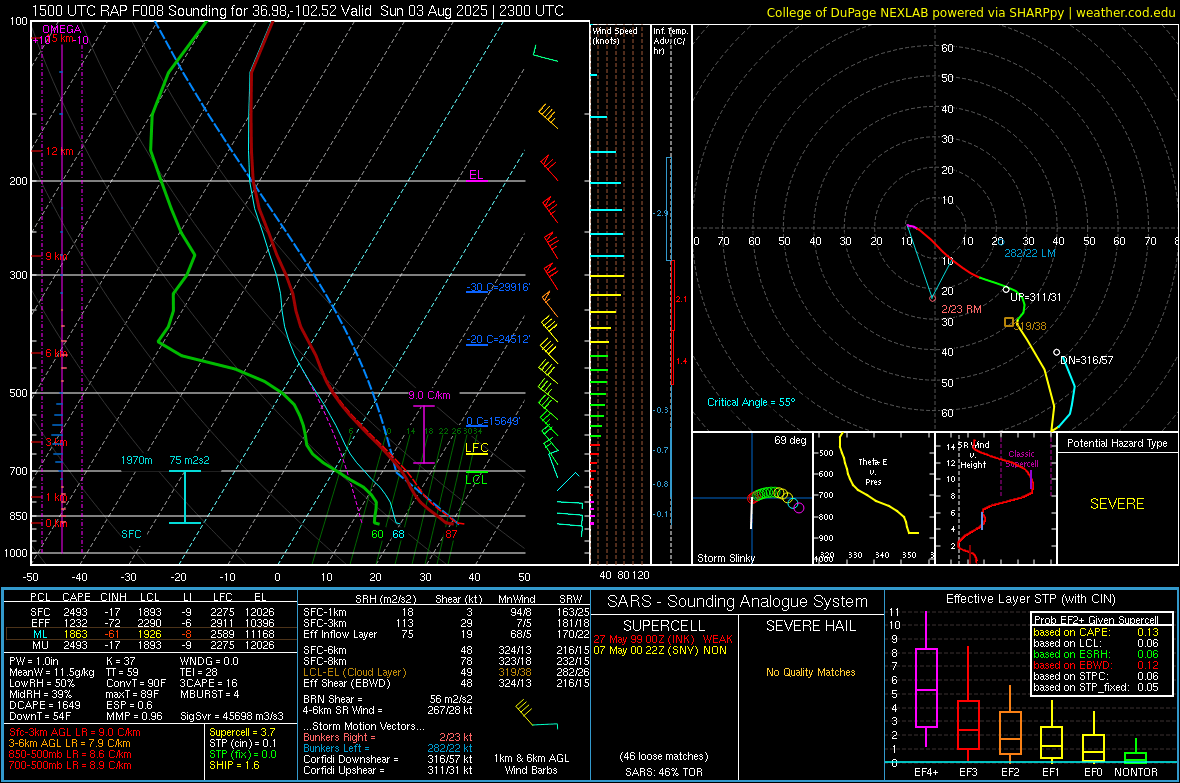Click the 'Potential Hazard Type' heading

tap(1117, 443)
